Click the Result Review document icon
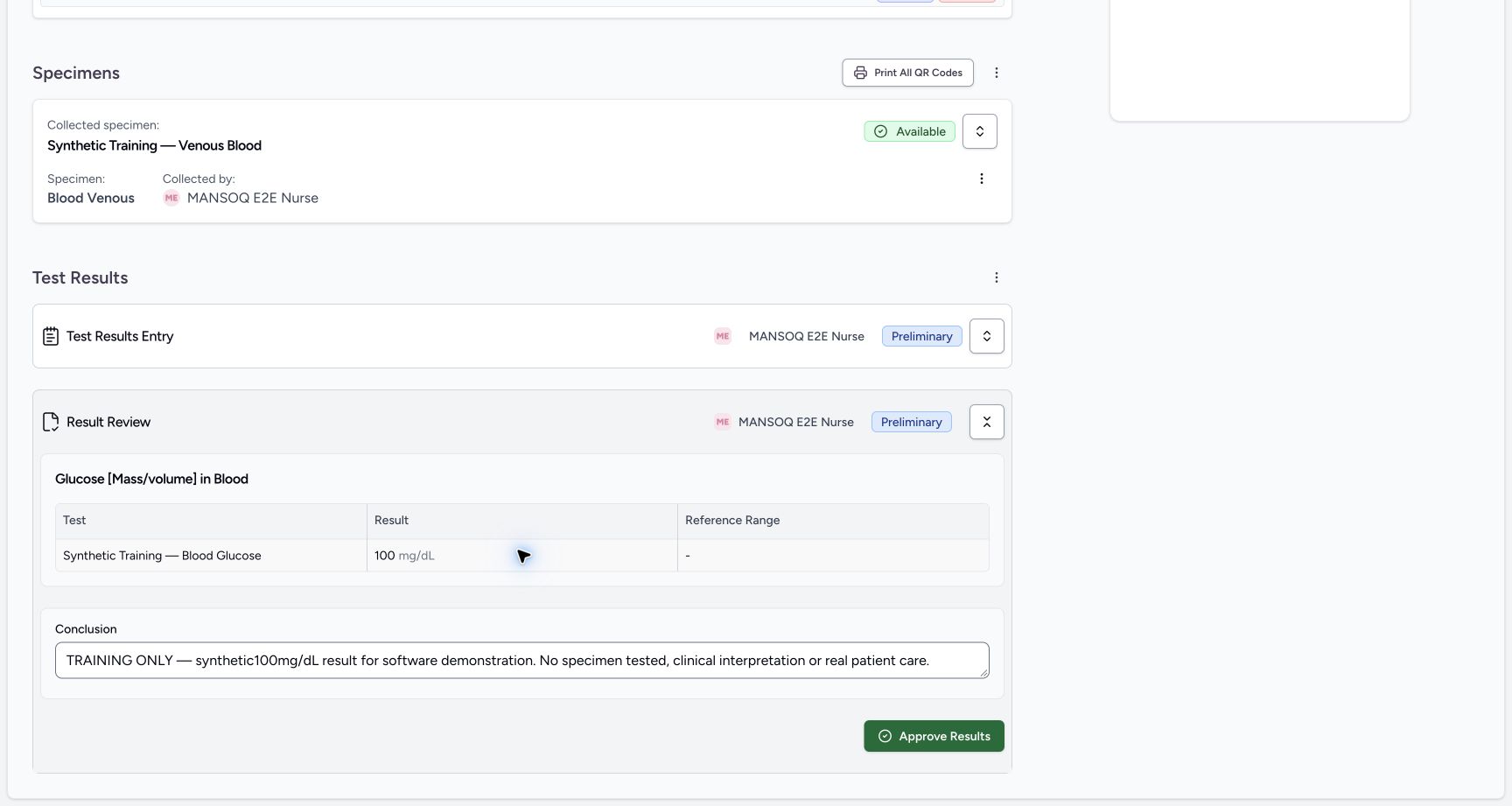The image size is (1512, 806). (x=51, y=422)
